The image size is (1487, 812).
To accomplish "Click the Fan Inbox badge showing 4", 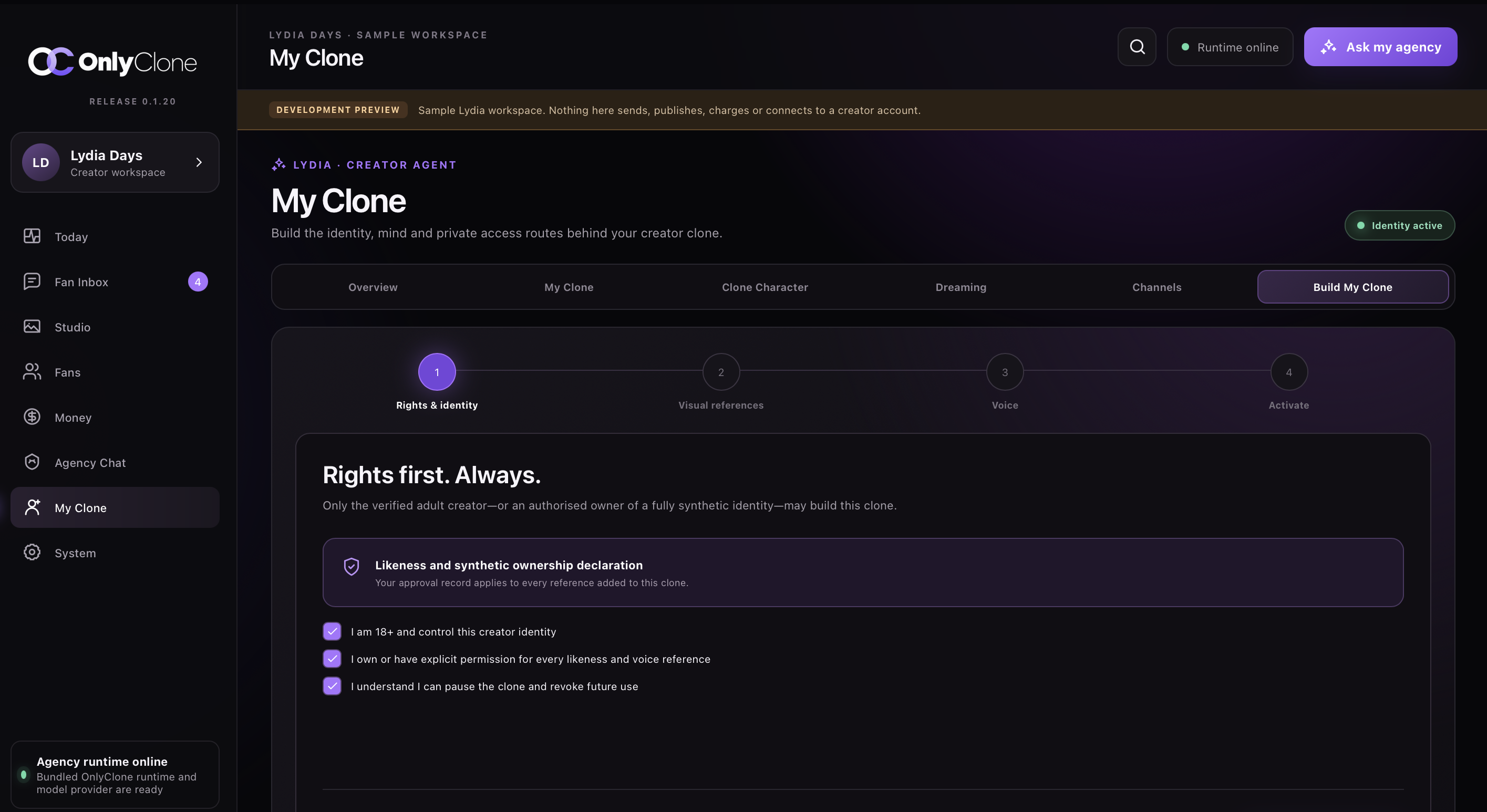I will coord(198,282).
